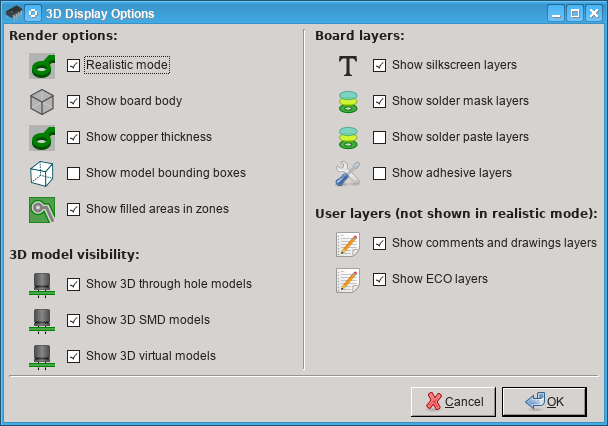Toggle Show ECO layers checkbox

coord(379,279)
